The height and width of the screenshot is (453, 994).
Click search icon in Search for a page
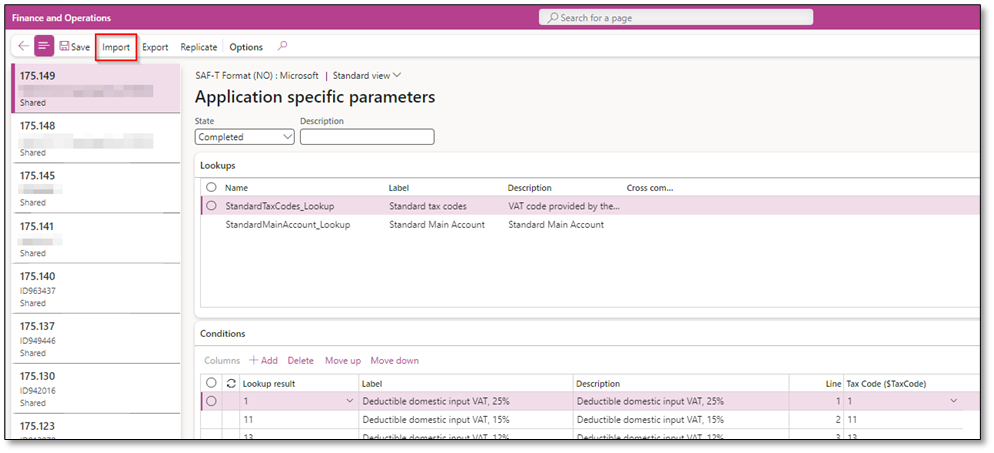pyautogui.click(x=551, y=18)
